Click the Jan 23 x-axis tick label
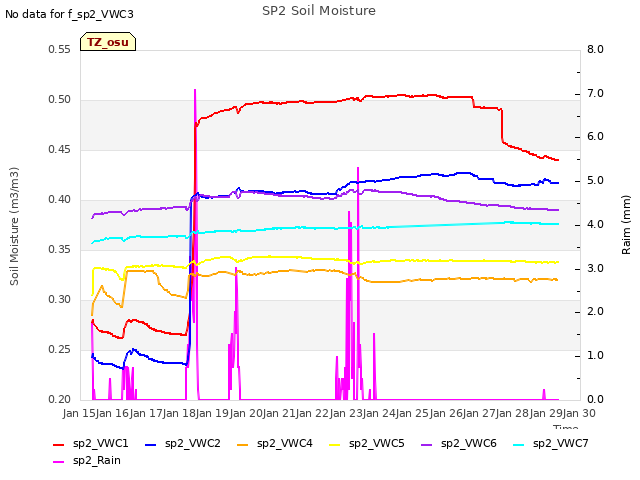The image size is (640, 480). (x=346, y=414)
